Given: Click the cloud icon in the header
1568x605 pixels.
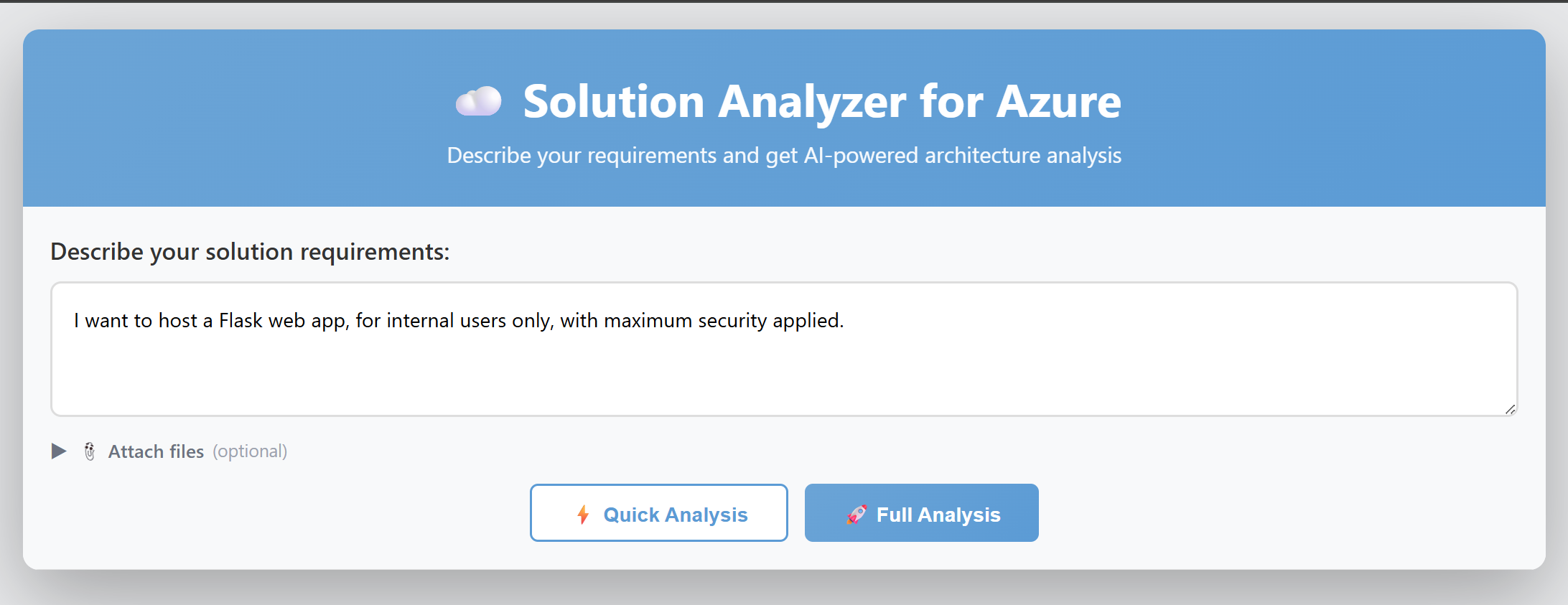Looking at the screenshot, I should coord(478,101).
